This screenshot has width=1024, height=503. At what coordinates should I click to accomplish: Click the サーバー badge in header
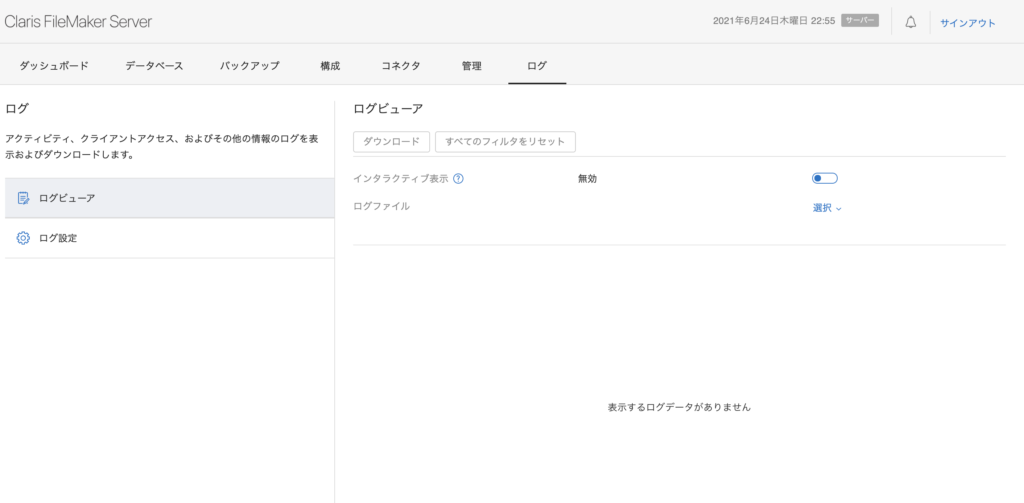point(859,21)
